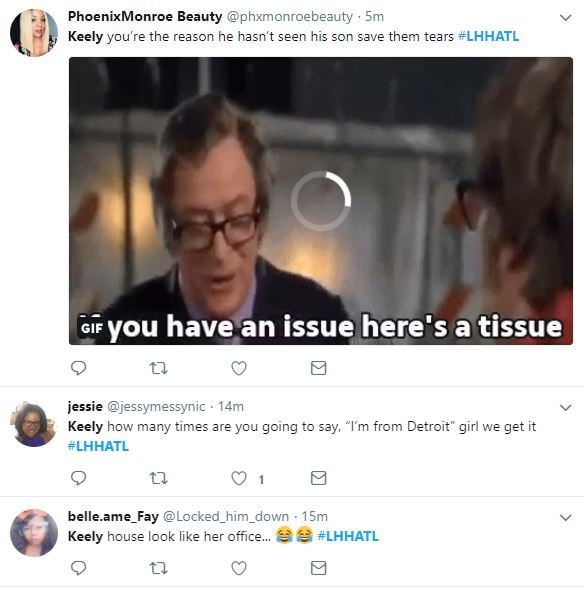The height and width of the screenshot is (590, 584).
Task: Play the 'here's a tissue' GIF
Action: [321, 201]
